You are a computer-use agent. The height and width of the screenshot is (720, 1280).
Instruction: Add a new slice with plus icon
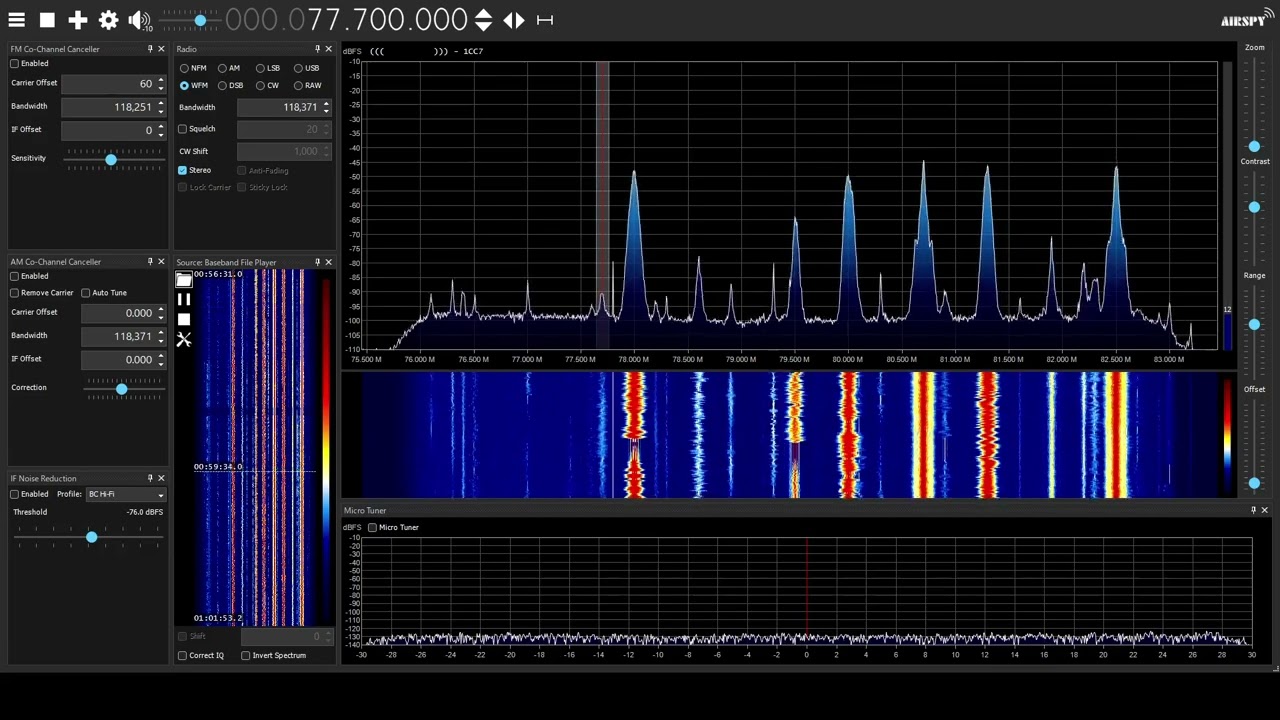pyautogui.click(x=78, y=20)
